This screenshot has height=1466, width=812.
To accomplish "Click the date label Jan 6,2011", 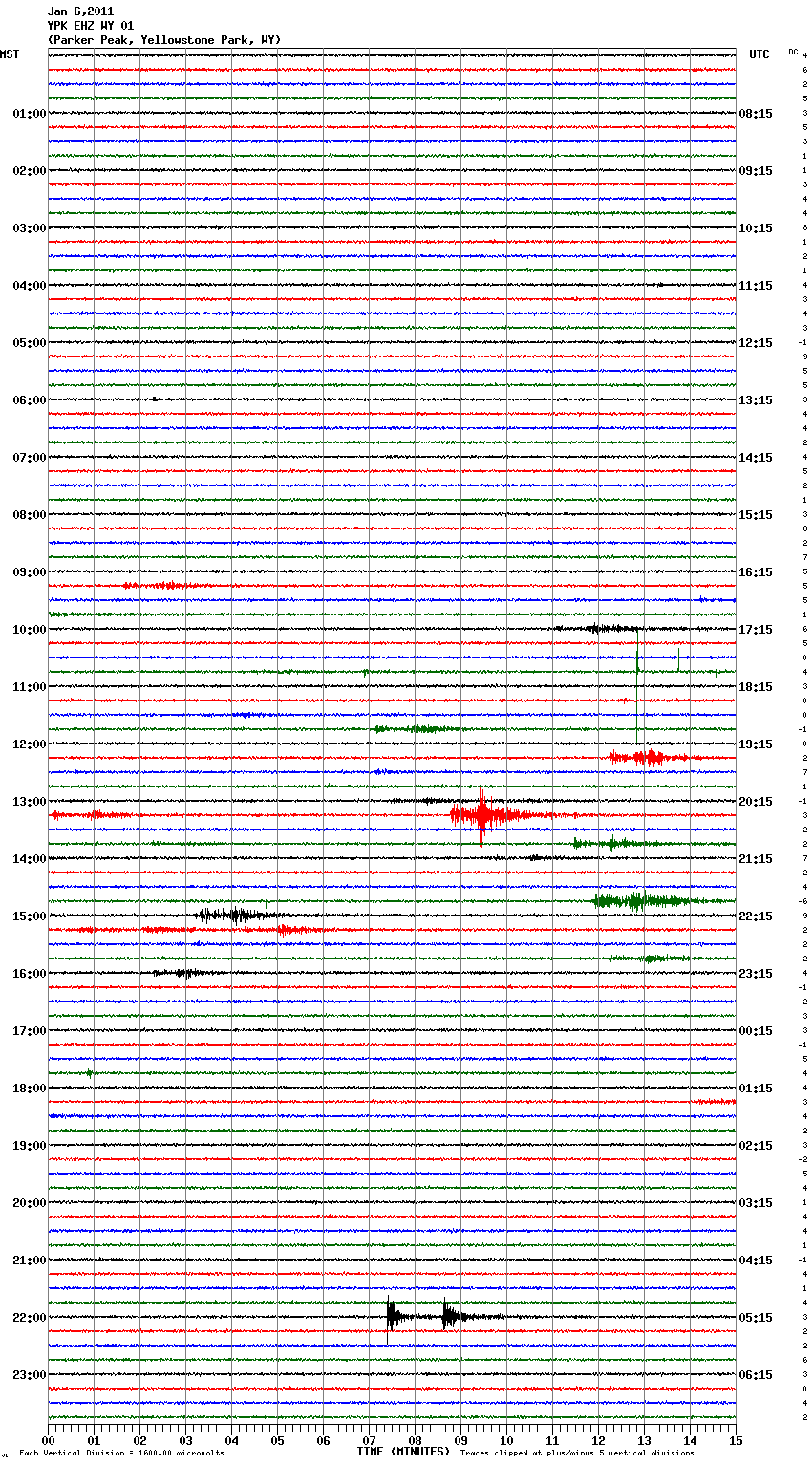I will tap(80, 11).
